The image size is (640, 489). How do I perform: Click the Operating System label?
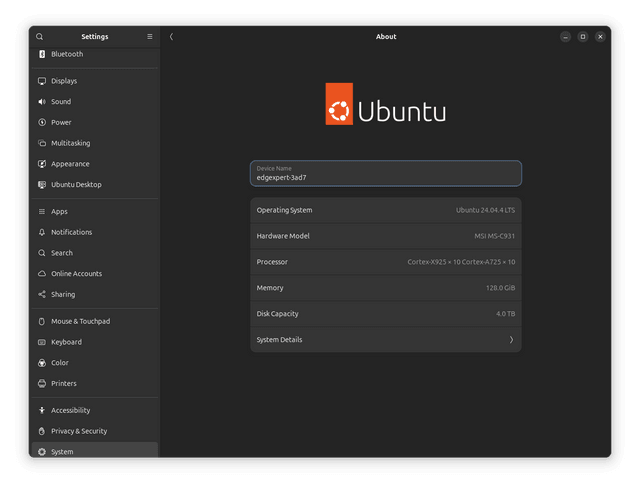click(x=284, y=210)
